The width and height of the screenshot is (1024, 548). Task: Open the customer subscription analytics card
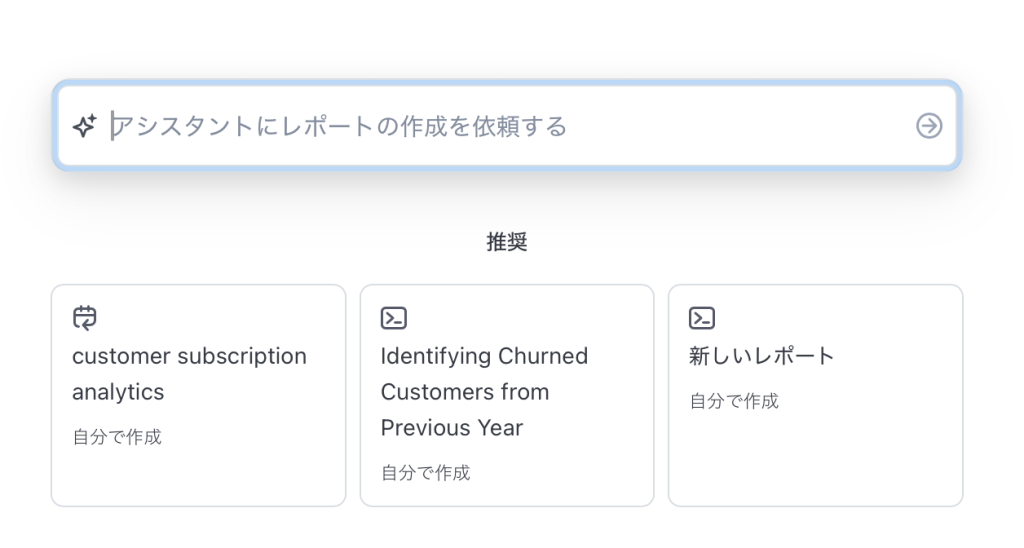click(x=199, y=395)
